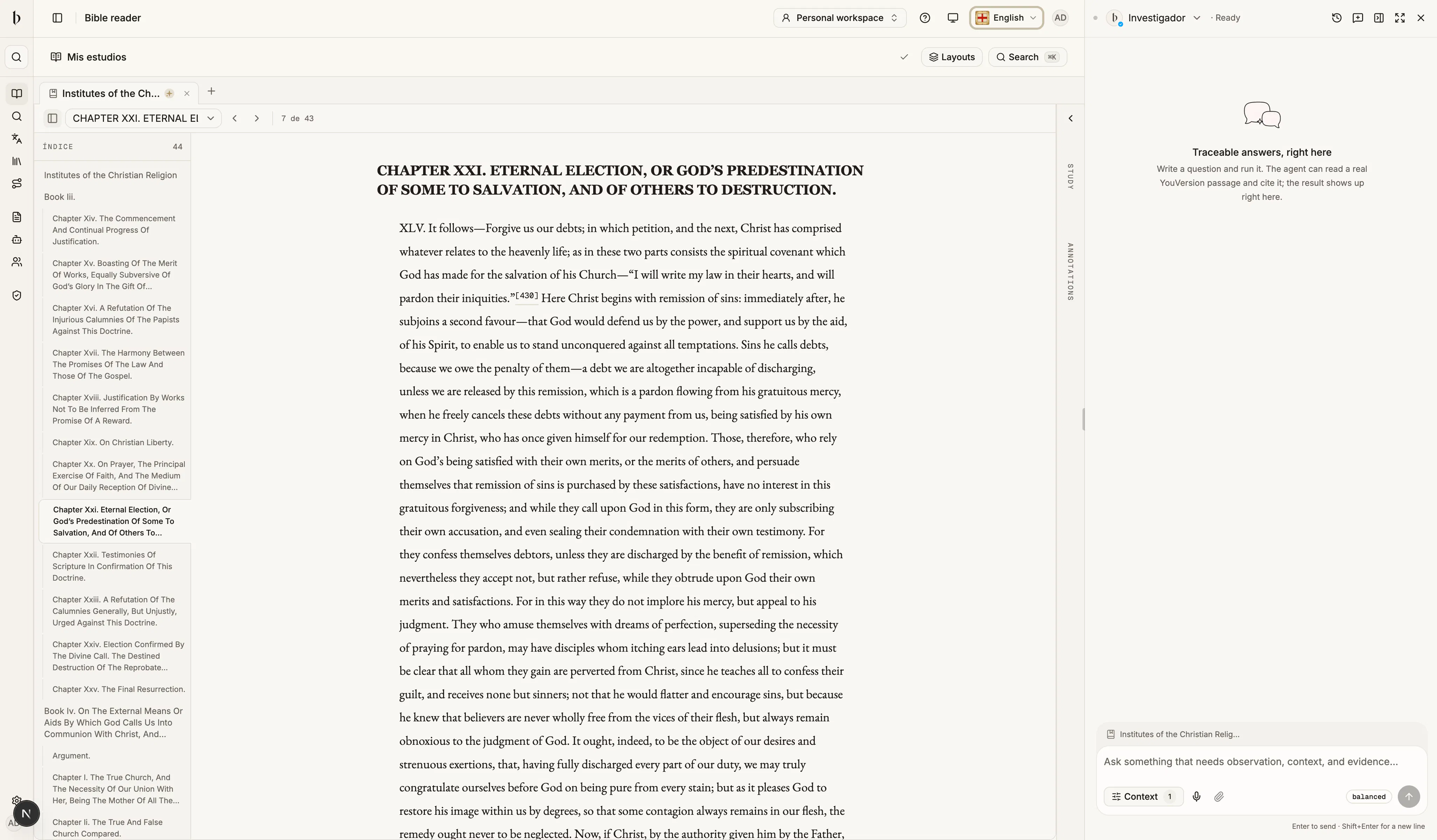Open the AD user avatar menu
The height and width of the screenshot is (840, 1437).
click(1060, 18)
